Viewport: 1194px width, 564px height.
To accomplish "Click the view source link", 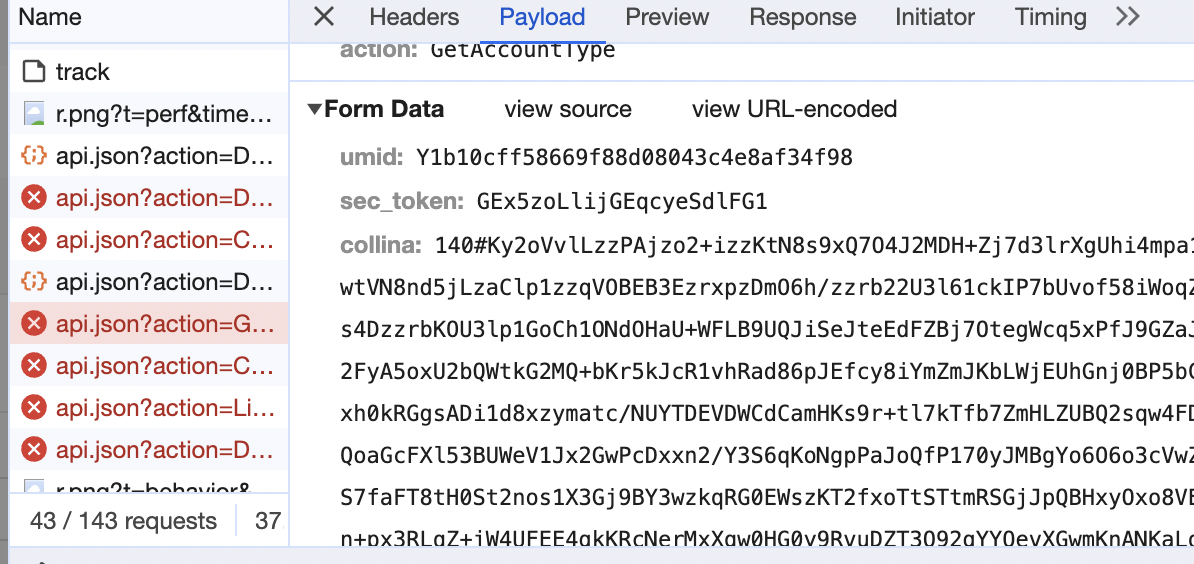I will tap(568, 109).
